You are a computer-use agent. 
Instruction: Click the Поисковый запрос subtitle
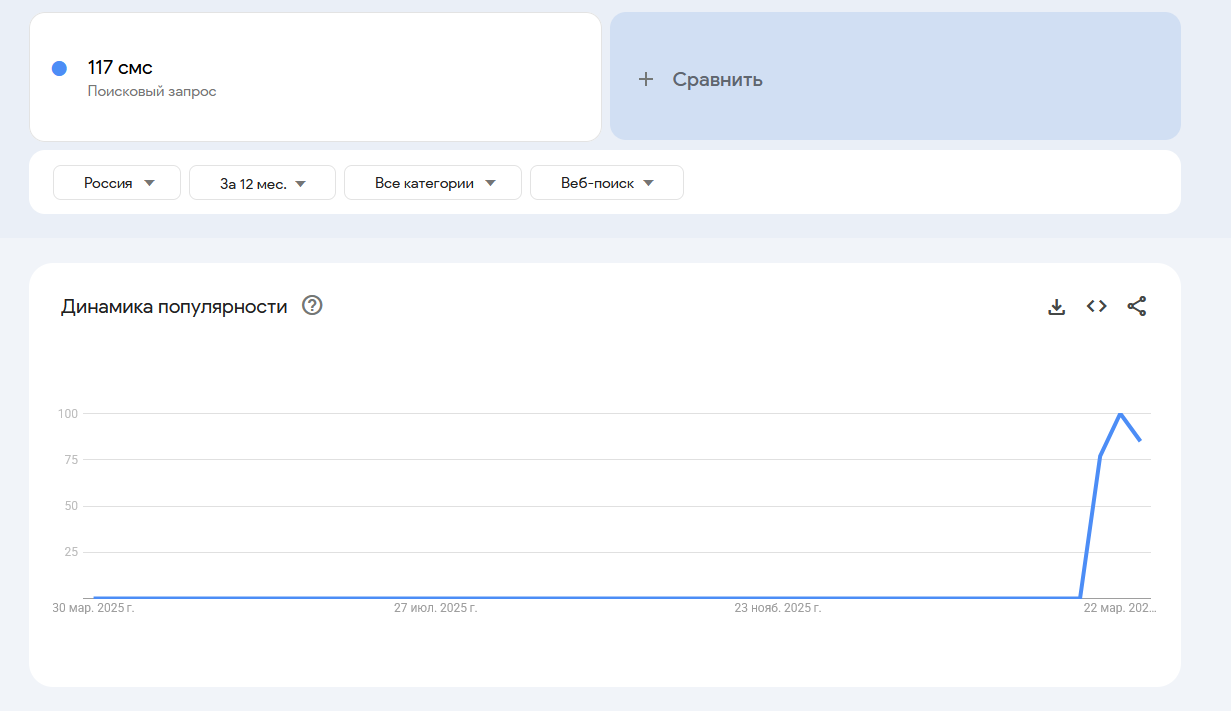pyautogui.click(x=152, y=92)
